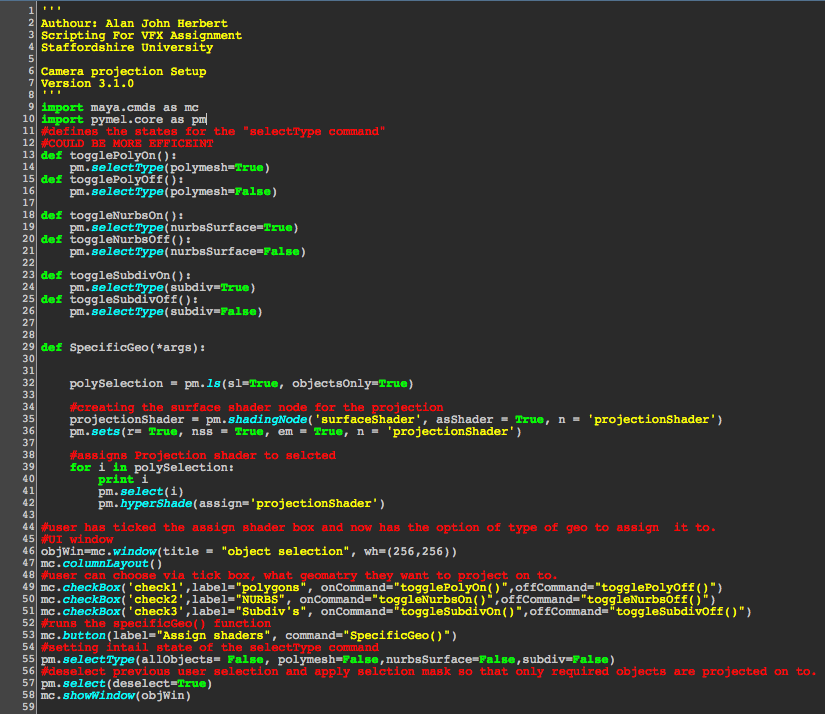Screen dimensions: 825x714
Task: Click "def toggleNurbsOn():" definition
Action: [x=113, y=215]
